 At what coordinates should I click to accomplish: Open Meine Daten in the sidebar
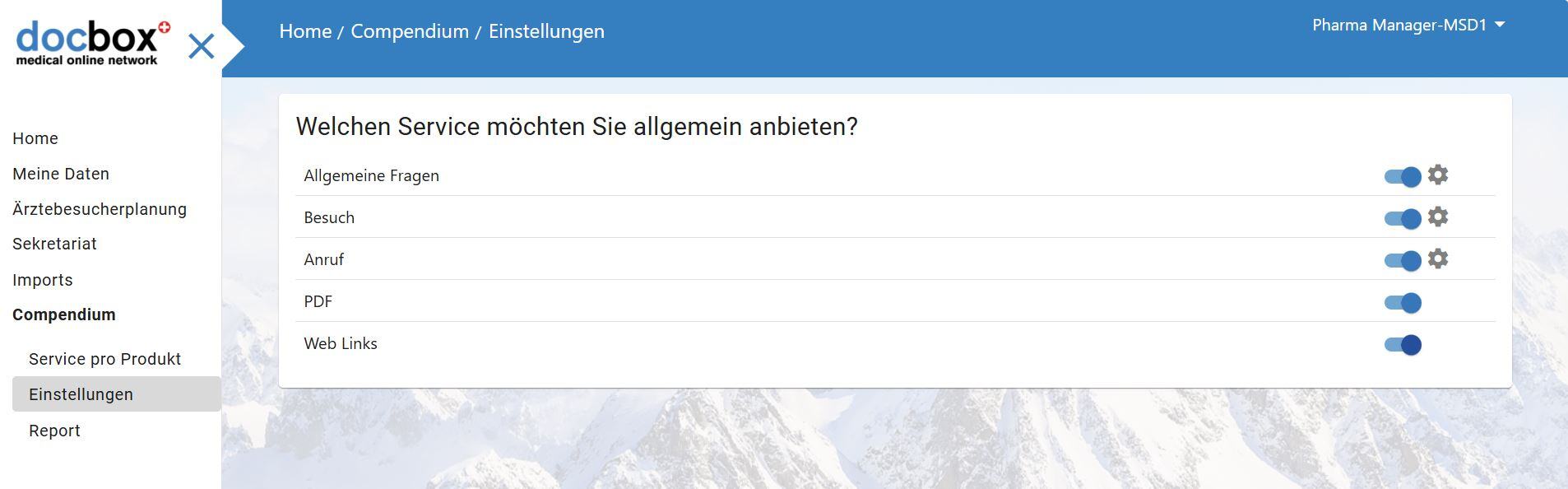61,174
